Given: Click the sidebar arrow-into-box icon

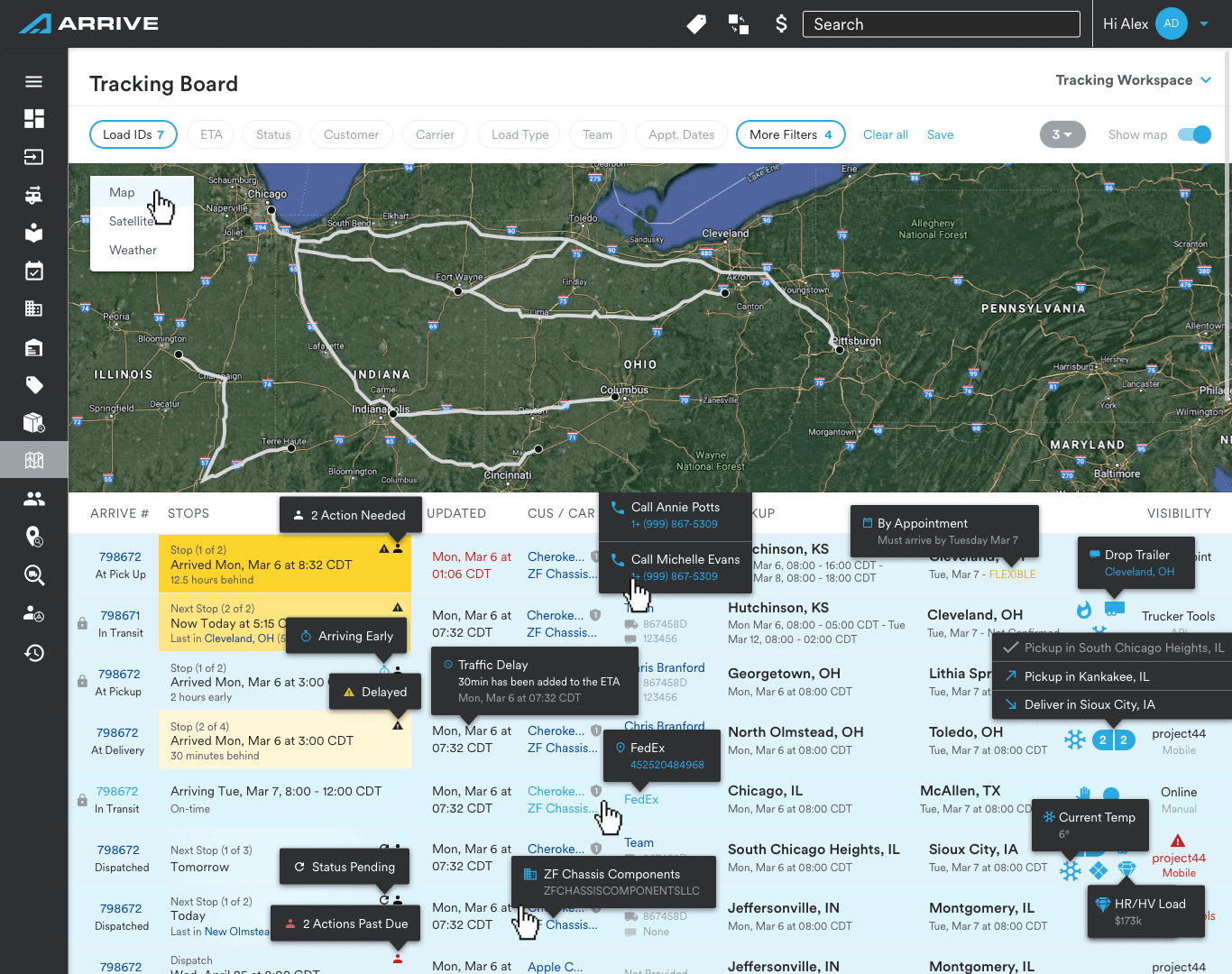Looking at the screenshot, I should tap(34, 157).
